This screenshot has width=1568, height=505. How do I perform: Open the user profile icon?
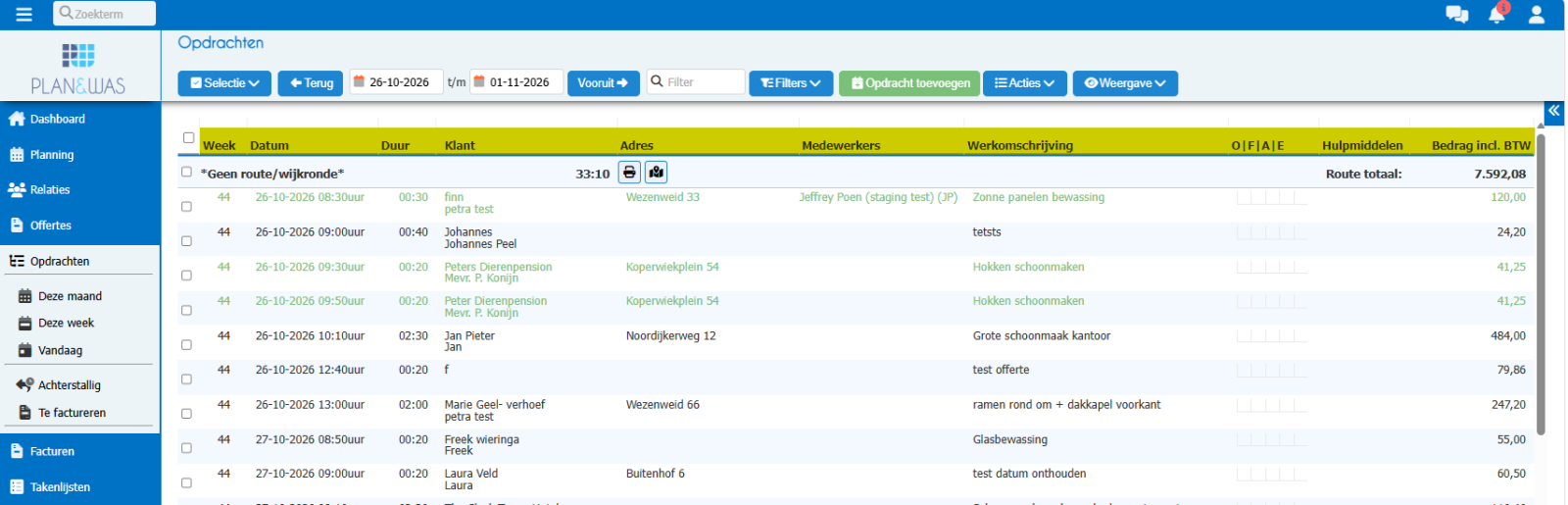click(1537, 14)
